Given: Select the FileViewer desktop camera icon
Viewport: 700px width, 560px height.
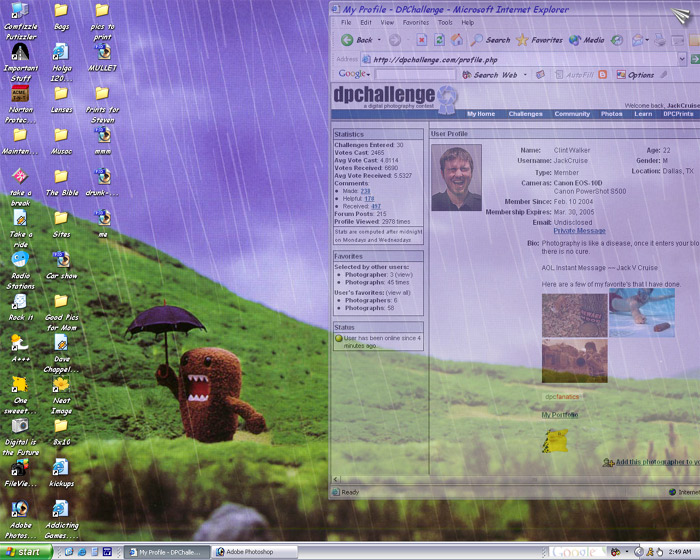Looking at the screenshot, I should coord(20,474).
